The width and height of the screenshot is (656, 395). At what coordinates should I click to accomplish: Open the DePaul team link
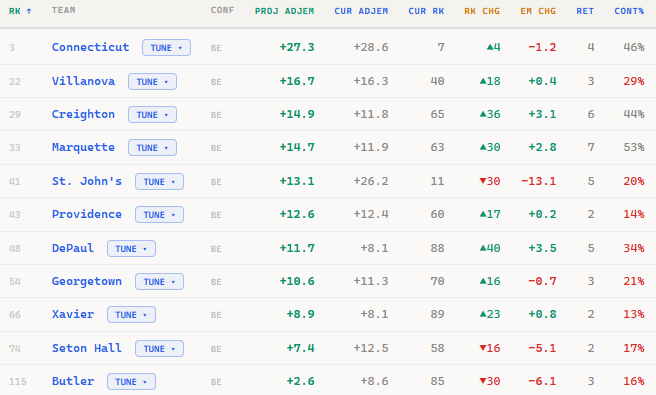(x=73, y=248)
